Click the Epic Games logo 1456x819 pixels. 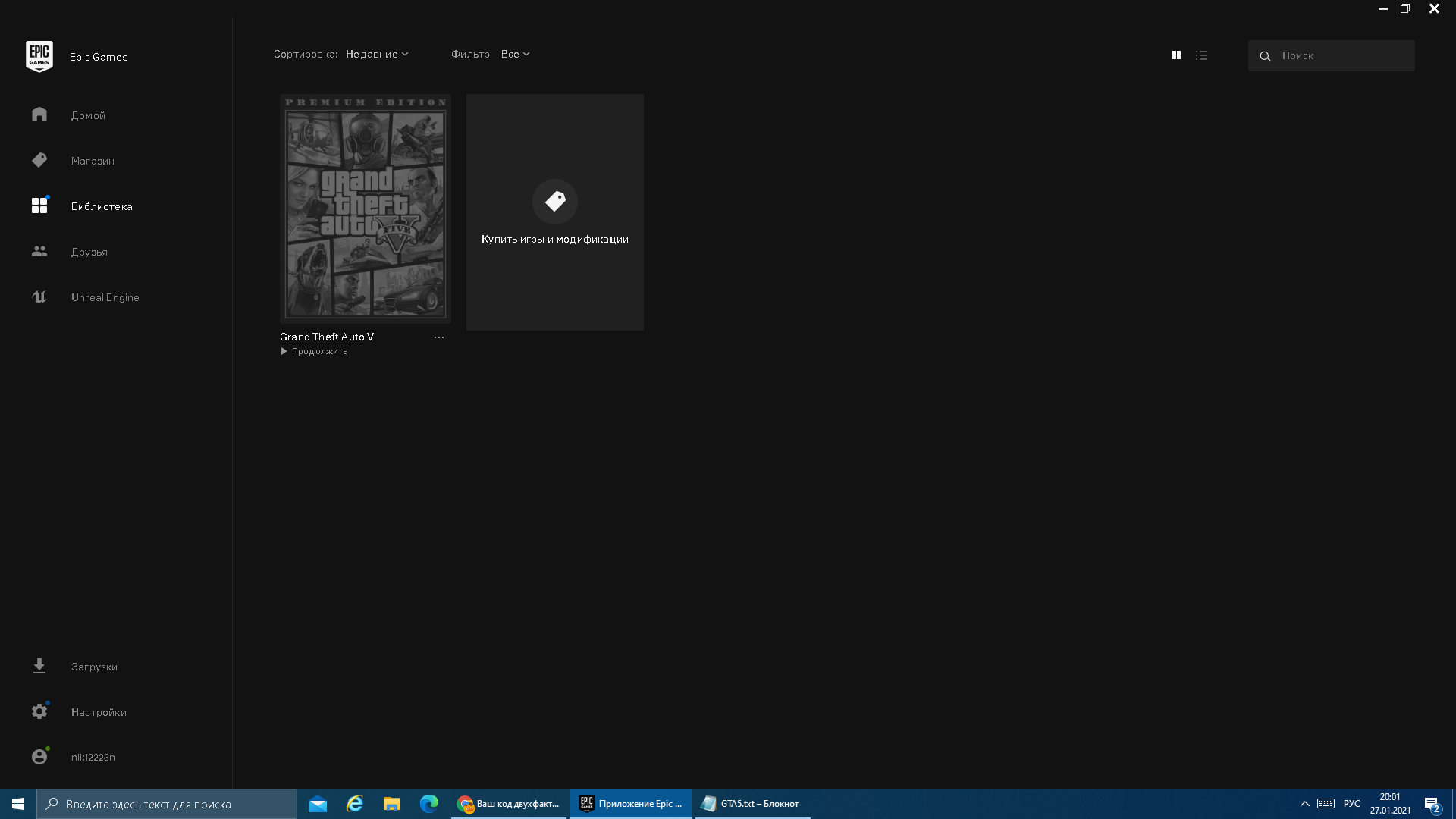pyautogui.click(x=39, y=57)
